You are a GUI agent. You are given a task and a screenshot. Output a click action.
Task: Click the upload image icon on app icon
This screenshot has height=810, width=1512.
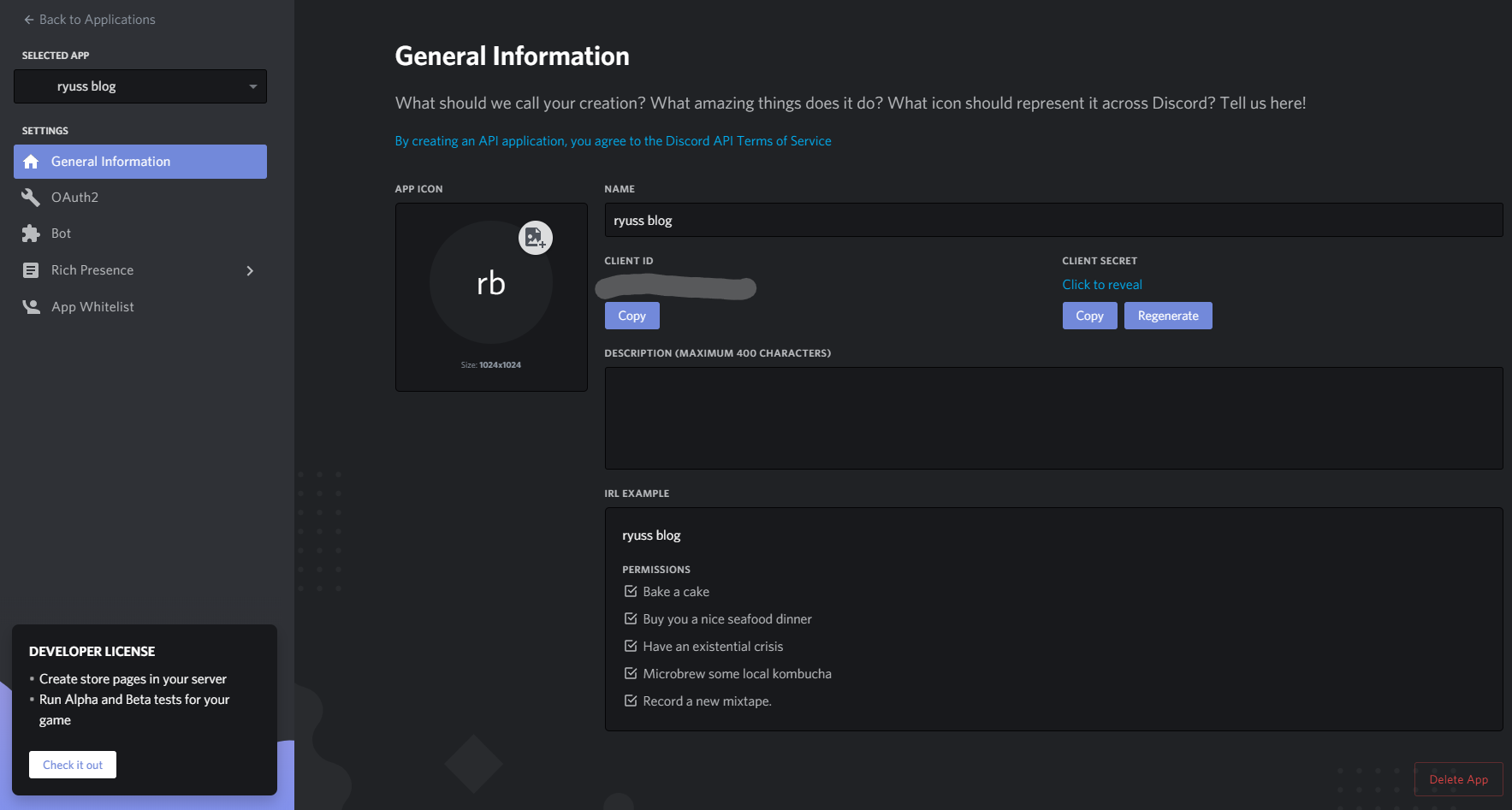click(536, 238)
